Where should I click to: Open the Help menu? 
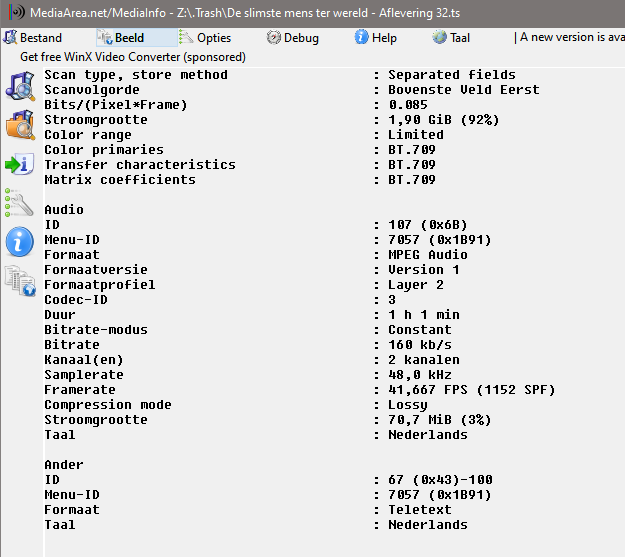[x=376, y=37]
